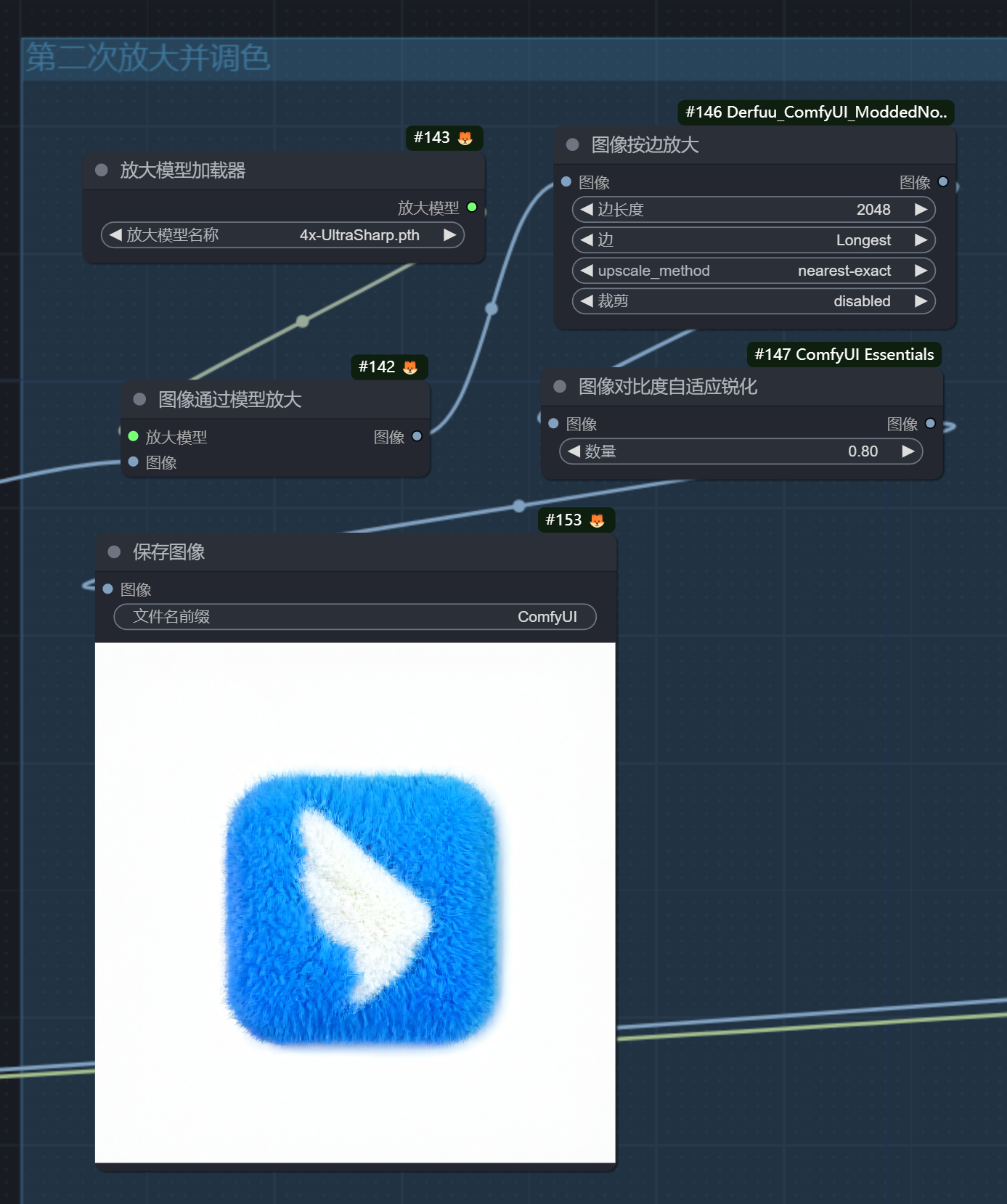1007x1204 pixels.
Task: Click the 图像 output socket on 图像按边放大
Action: click(x=943, y=181)
